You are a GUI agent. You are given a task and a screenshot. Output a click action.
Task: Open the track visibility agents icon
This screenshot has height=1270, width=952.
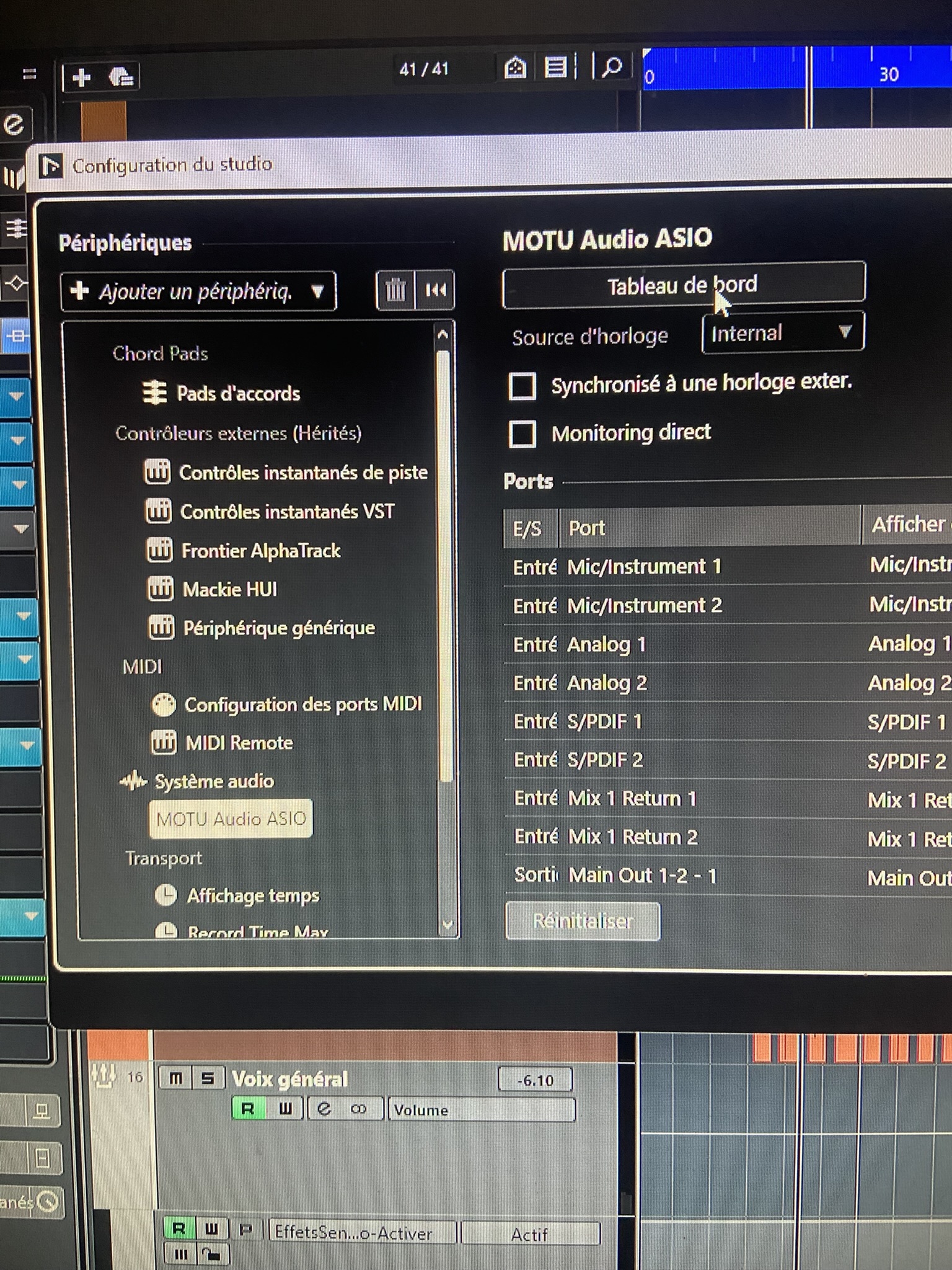[515, 67]
